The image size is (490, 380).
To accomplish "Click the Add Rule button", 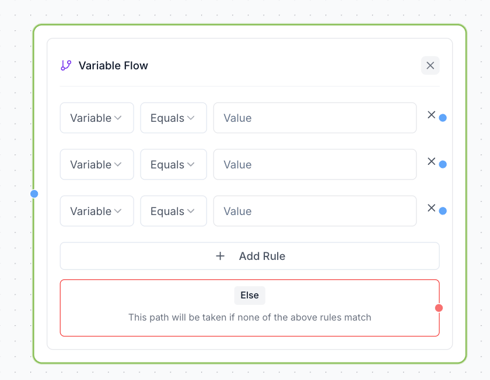I will tap(250, 256).
